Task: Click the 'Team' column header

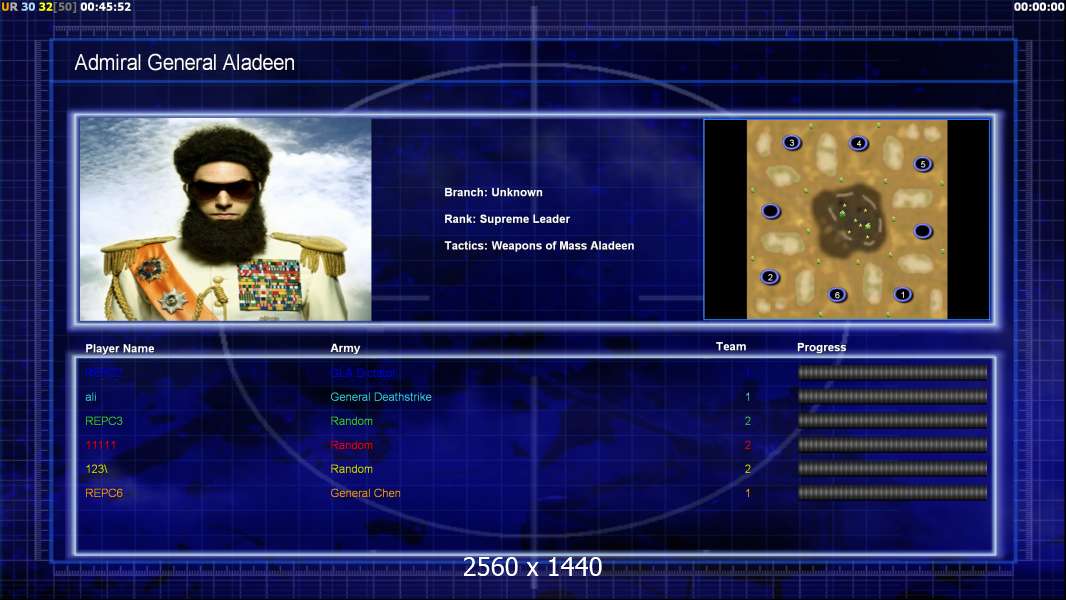Action: click(731, 347)
